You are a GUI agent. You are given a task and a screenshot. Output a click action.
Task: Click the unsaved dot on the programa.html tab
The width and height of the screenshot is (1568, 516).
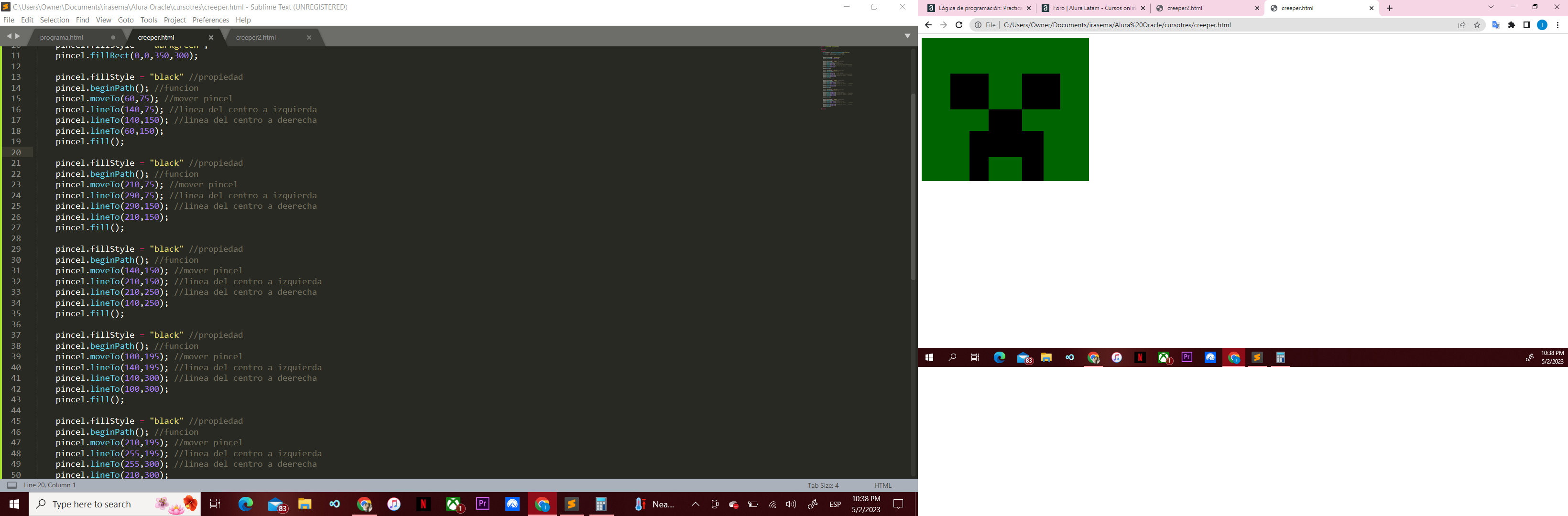point(113,37)
